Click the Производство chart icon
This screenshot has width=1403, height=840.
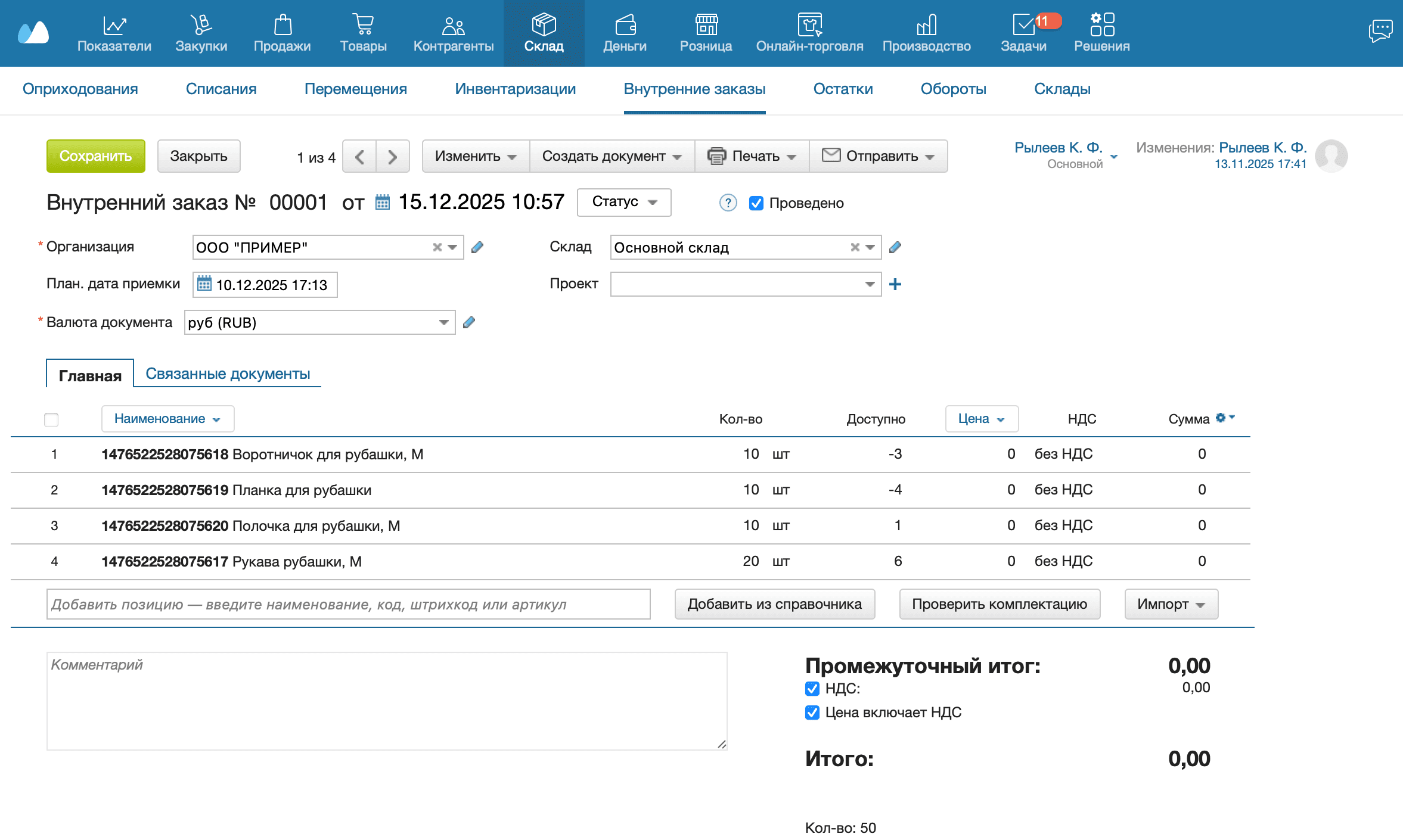click(926, 25)
